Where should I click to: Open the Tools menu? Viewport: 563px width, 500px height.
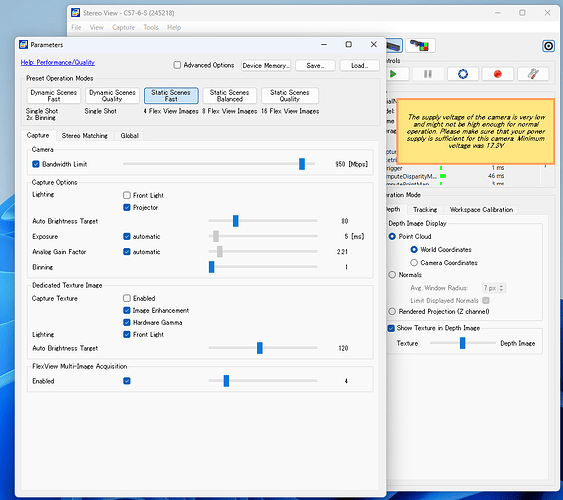151,28
